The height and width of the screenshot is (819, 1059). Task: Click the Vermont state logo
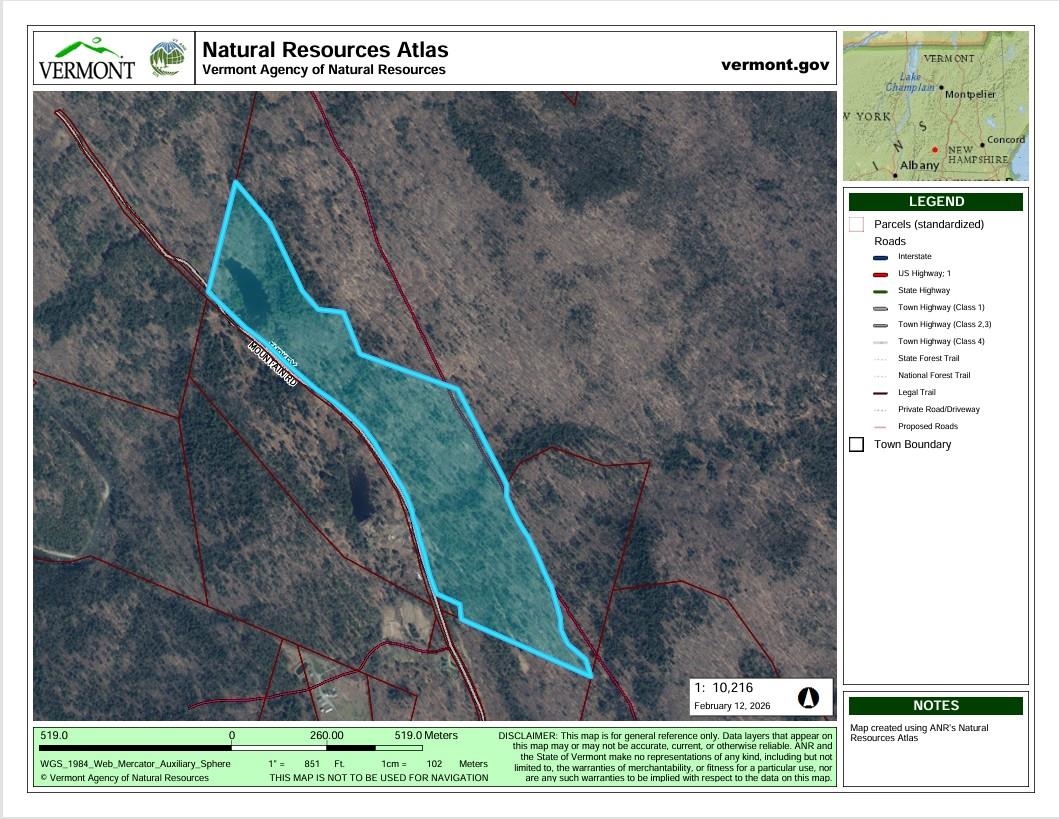87,59
